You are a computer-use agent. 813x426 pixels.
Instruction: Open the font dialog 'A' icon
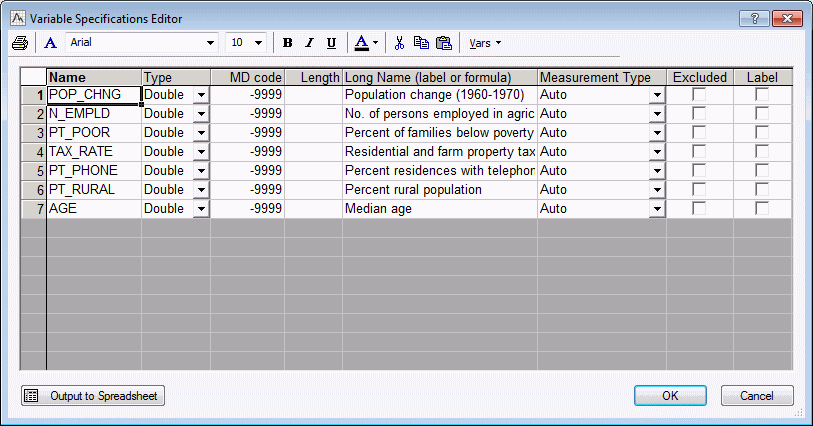point(50,43)
